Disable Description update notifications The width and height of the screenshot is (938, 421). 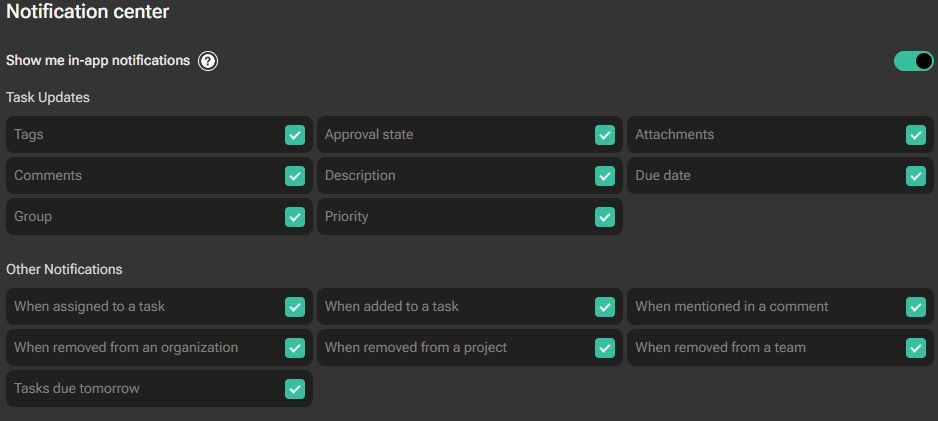605,176
